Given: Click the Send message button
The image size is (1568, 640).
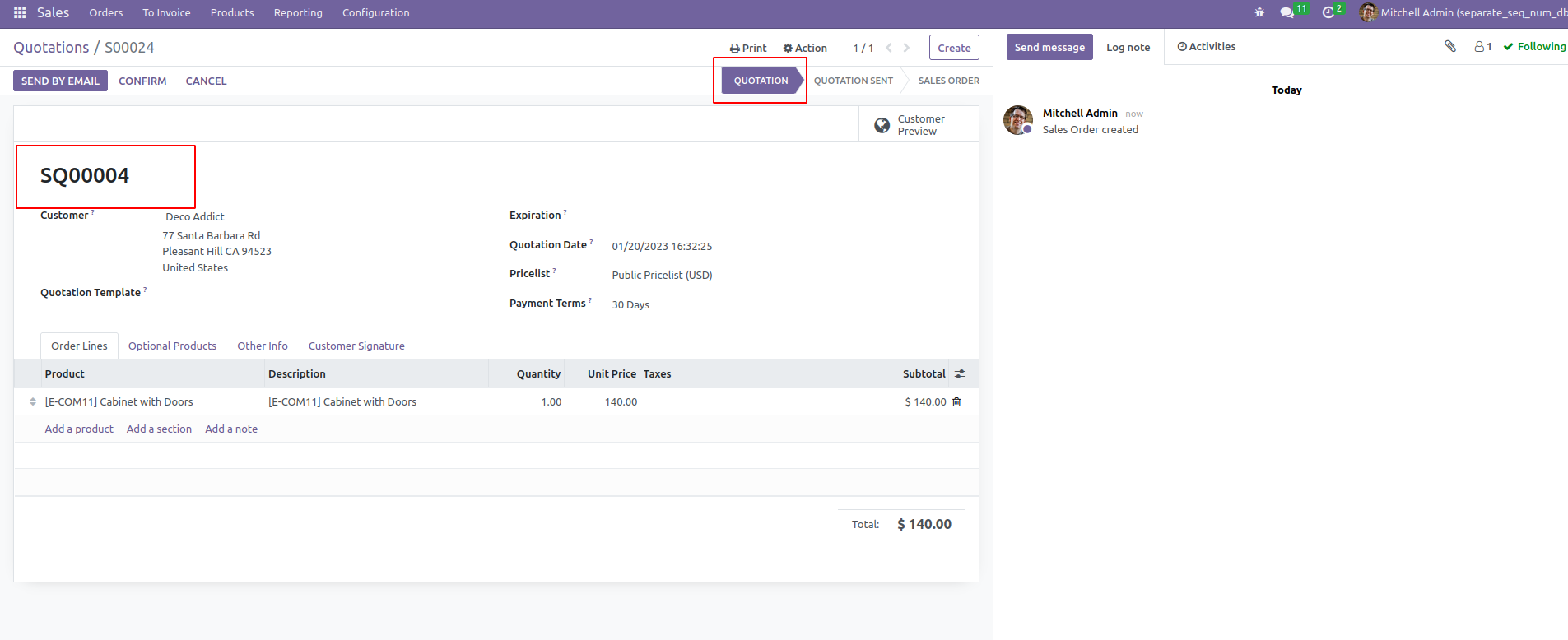Looking at the screenshot, I should [1049, 47].
